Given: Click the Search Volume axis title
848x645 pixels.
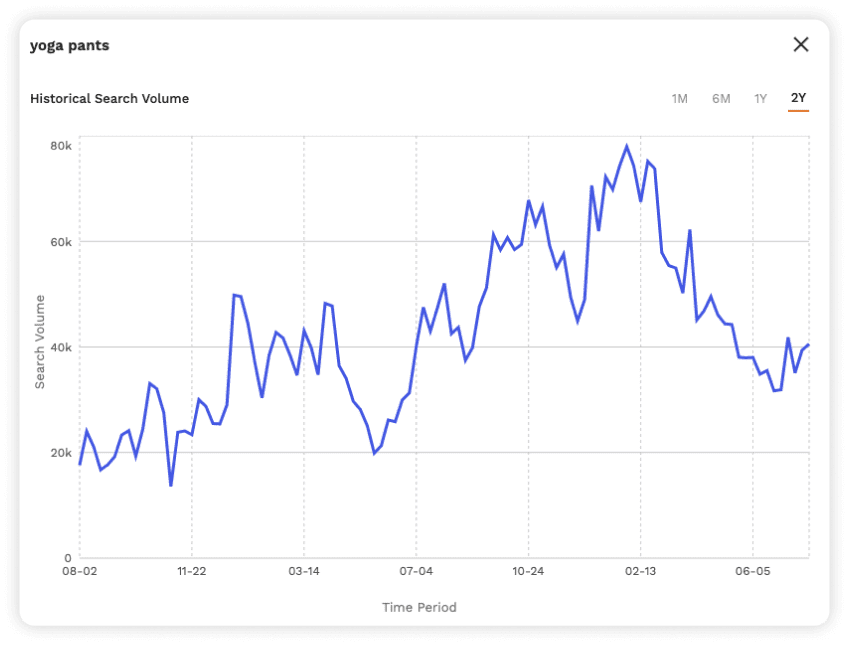Looking at the screenshot, I should (40, 342).
